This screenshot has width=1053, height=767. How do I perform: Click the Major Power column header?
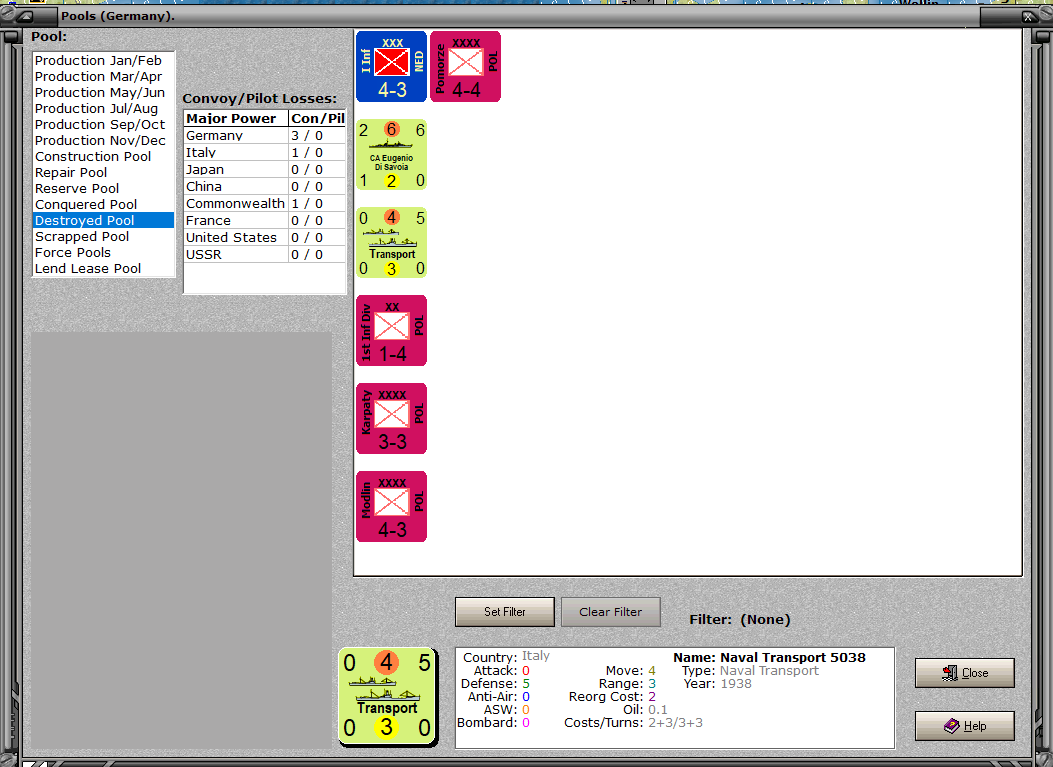click(x=236, y=118)
